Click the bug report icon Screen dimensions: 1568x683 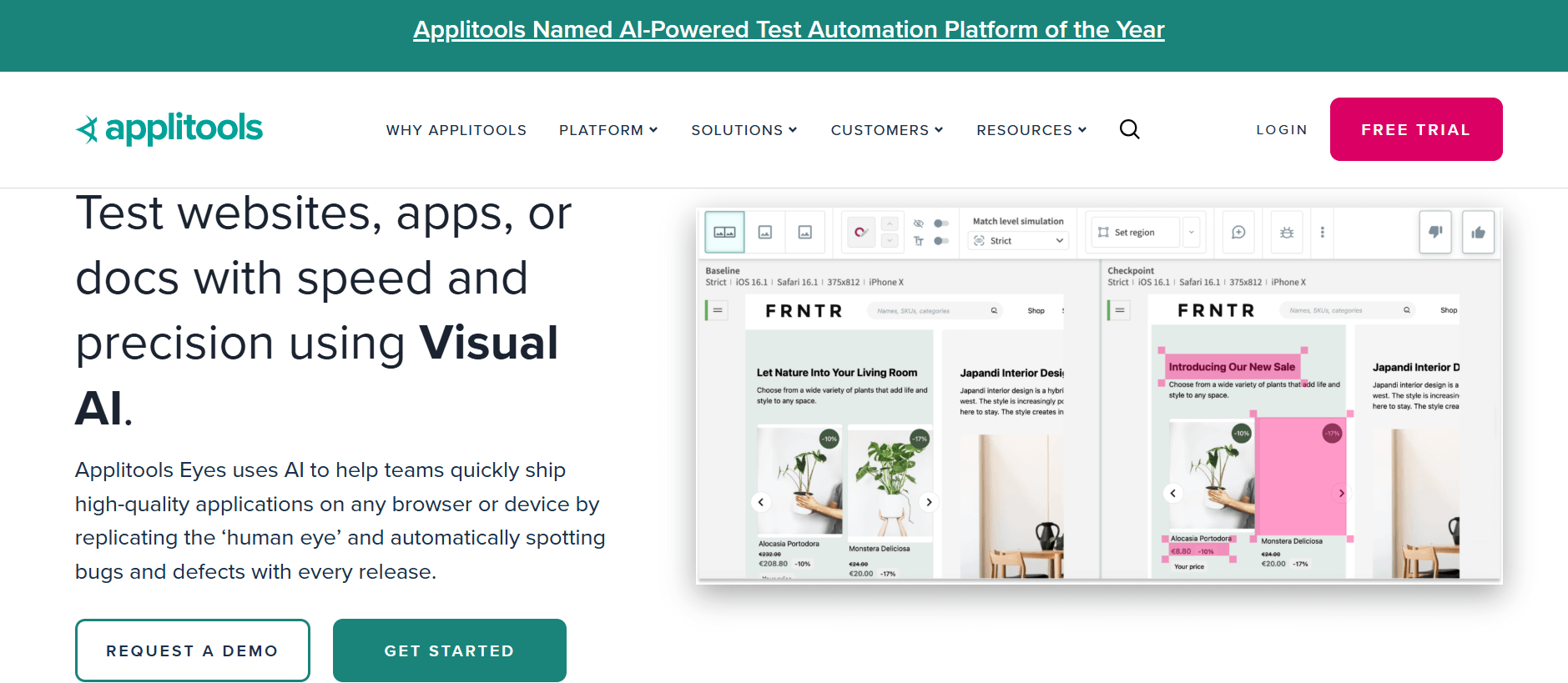click(1287, 233)
